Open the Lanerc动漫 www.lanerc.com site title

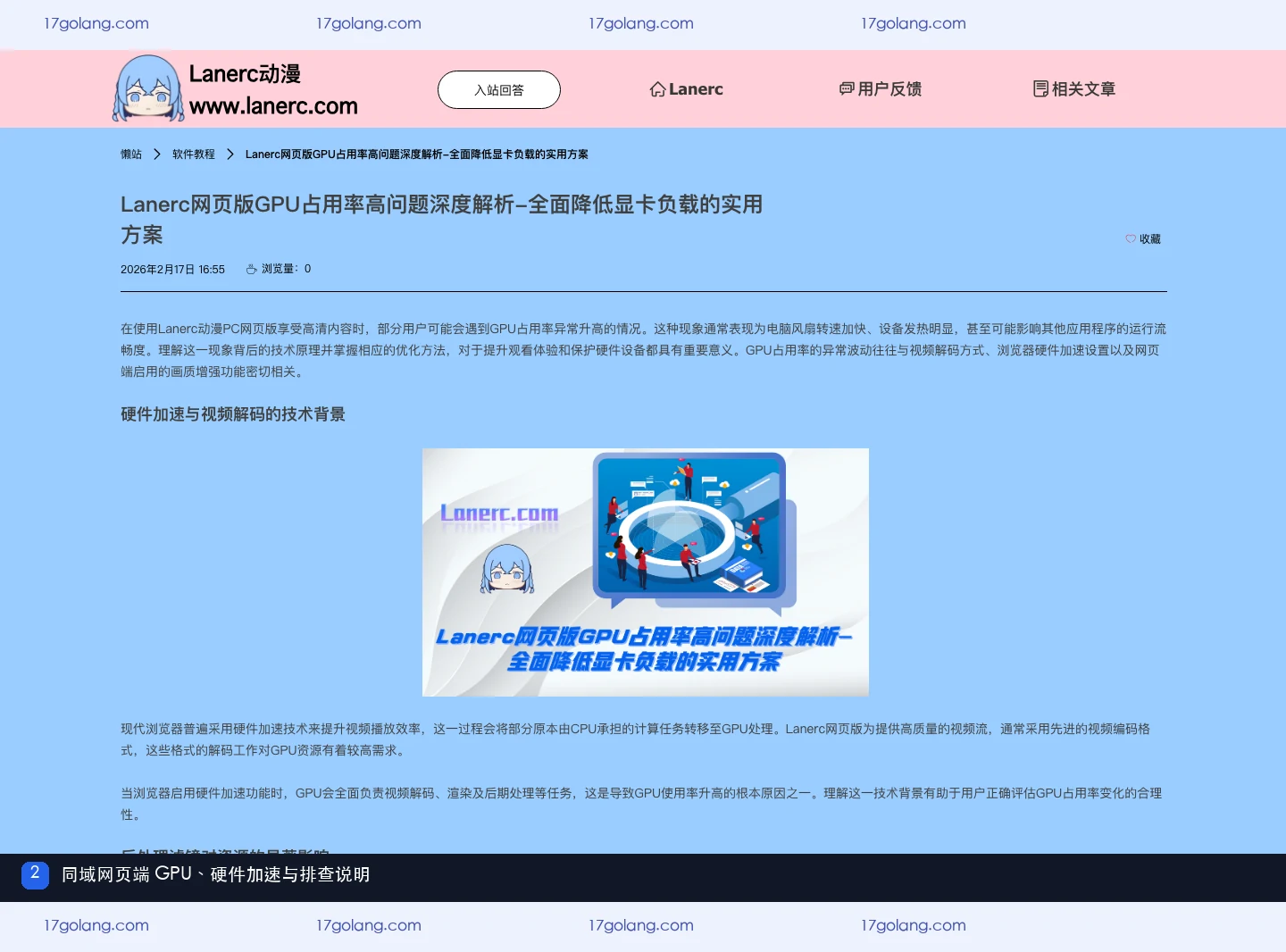click(x=273, y=89)
